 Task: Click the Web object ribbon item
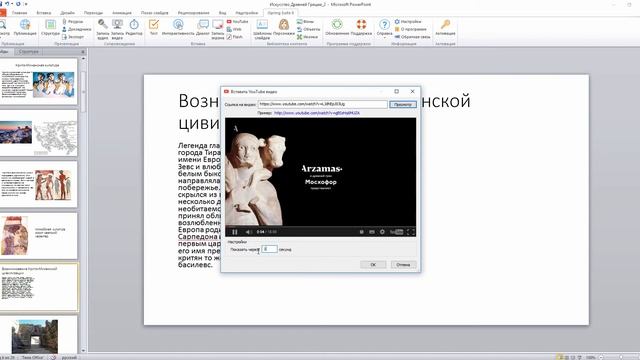(234, 29)
